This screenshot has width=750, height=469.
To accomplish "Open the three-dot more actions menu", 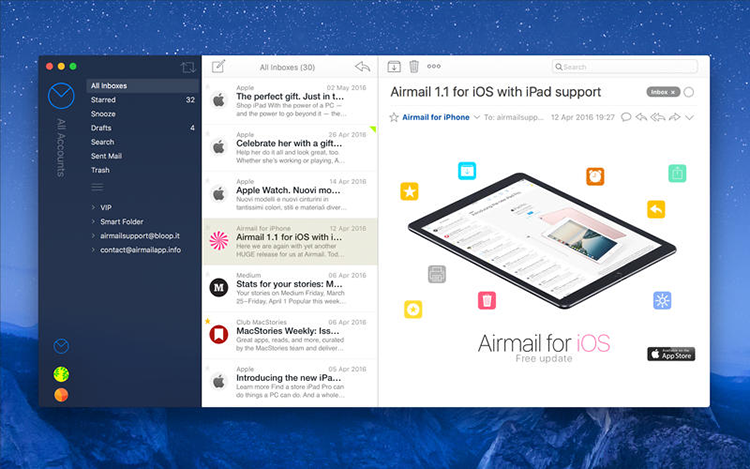I will point(433,67).
